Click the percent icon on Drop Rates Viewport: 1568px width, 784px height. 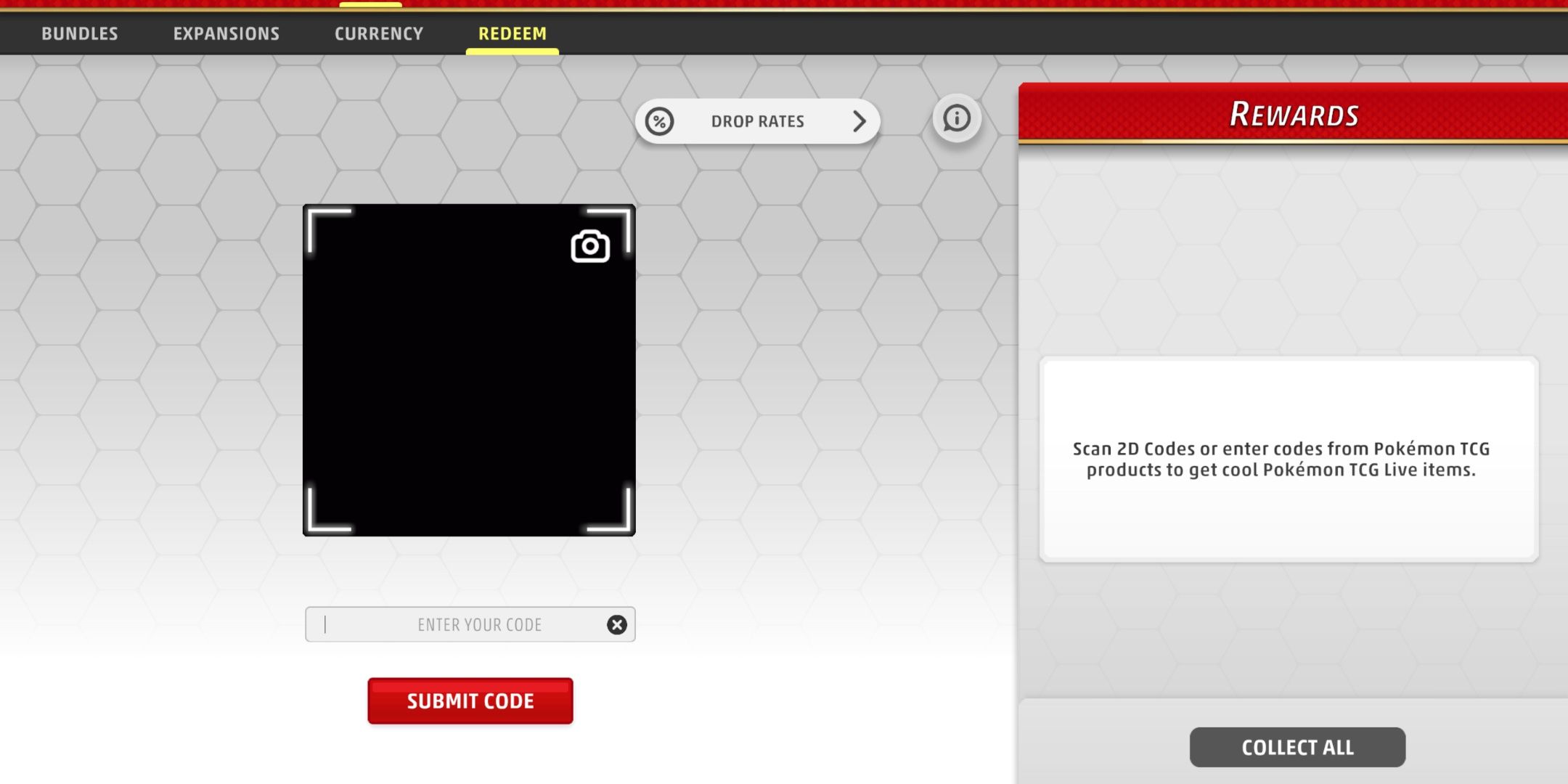659,121
